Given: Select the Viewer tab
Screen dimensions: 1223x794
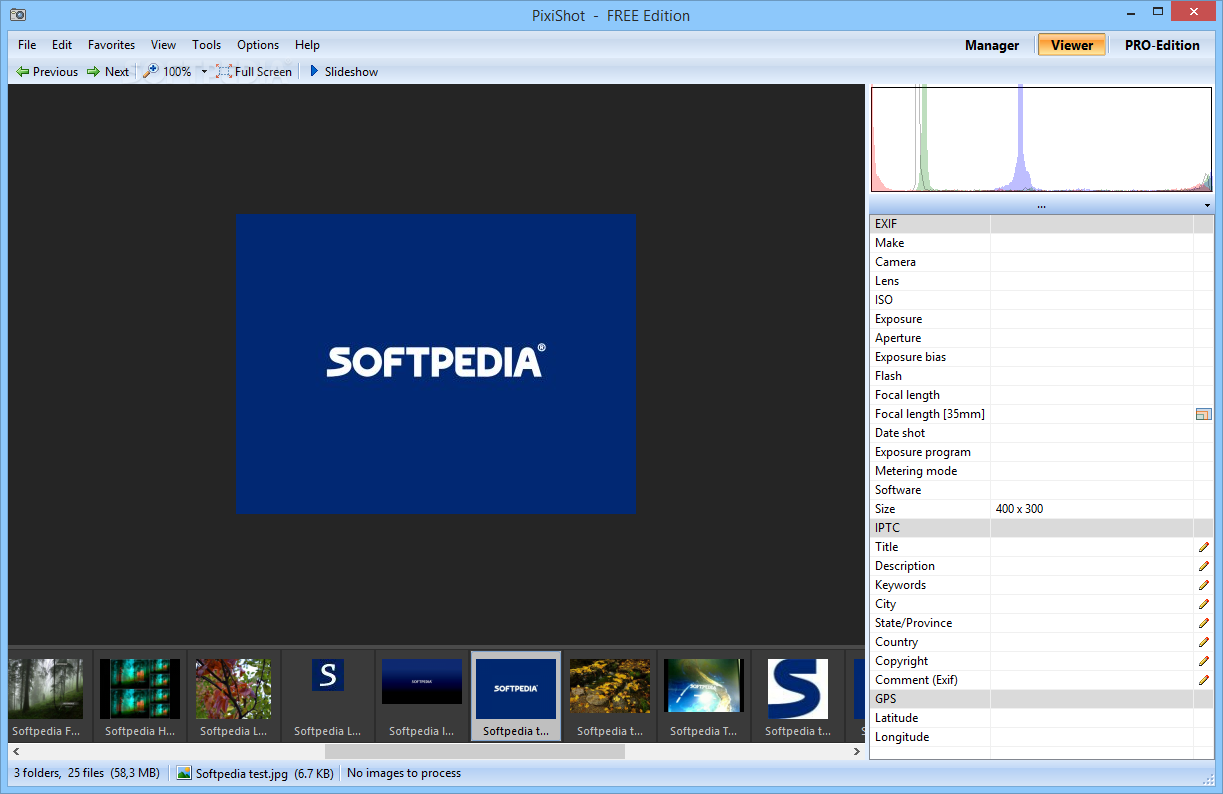Looking at the screenshot, I should click(1072, 45).
